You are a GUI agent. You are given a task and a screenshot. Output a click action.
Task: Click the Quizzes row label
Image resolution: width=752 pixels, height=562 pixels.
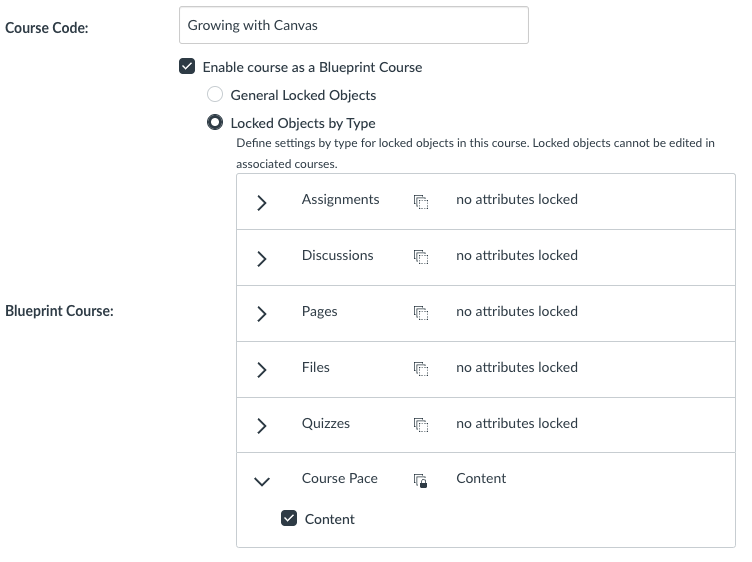pyautogui.click(x=326, y=423)
